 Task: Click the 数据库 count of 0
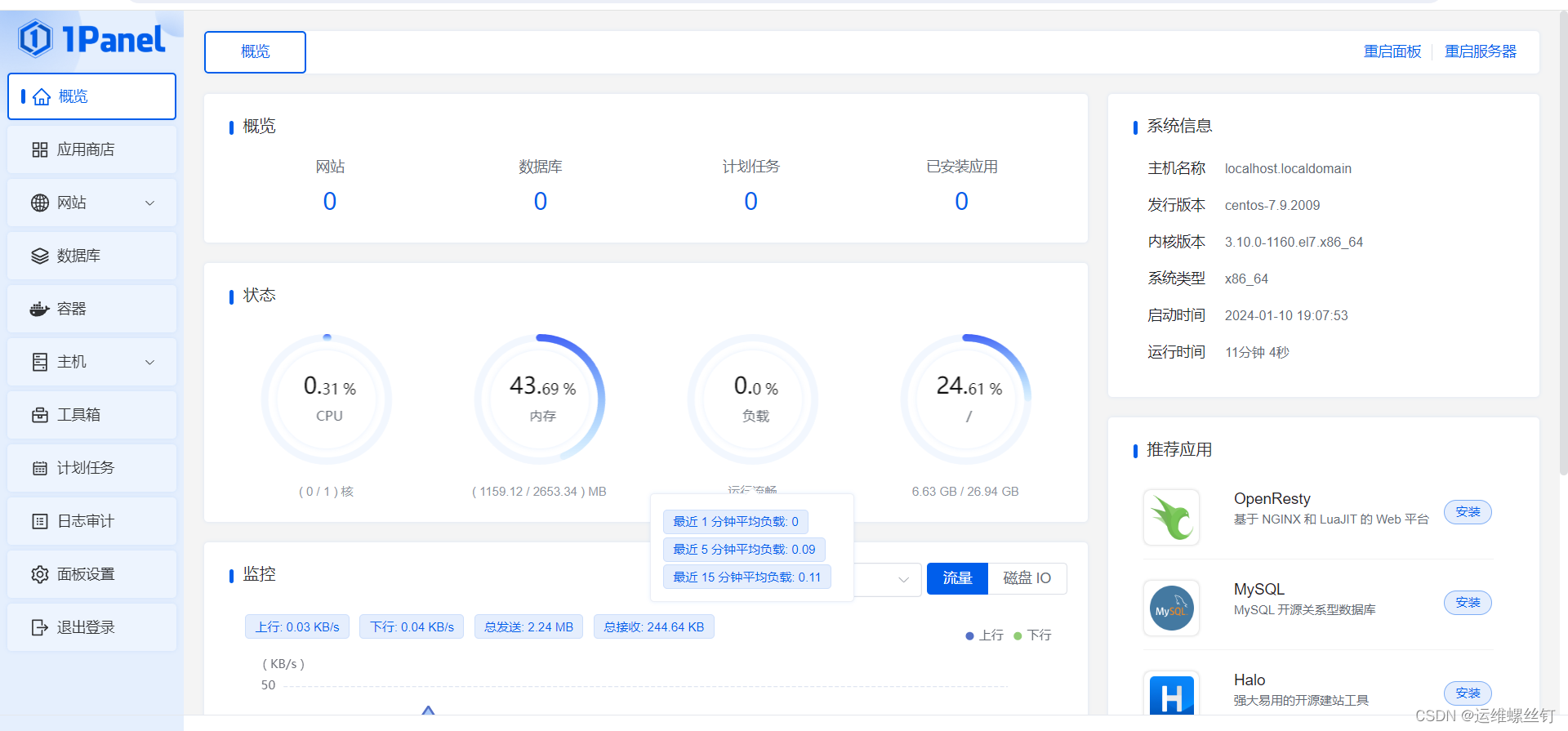541,201
